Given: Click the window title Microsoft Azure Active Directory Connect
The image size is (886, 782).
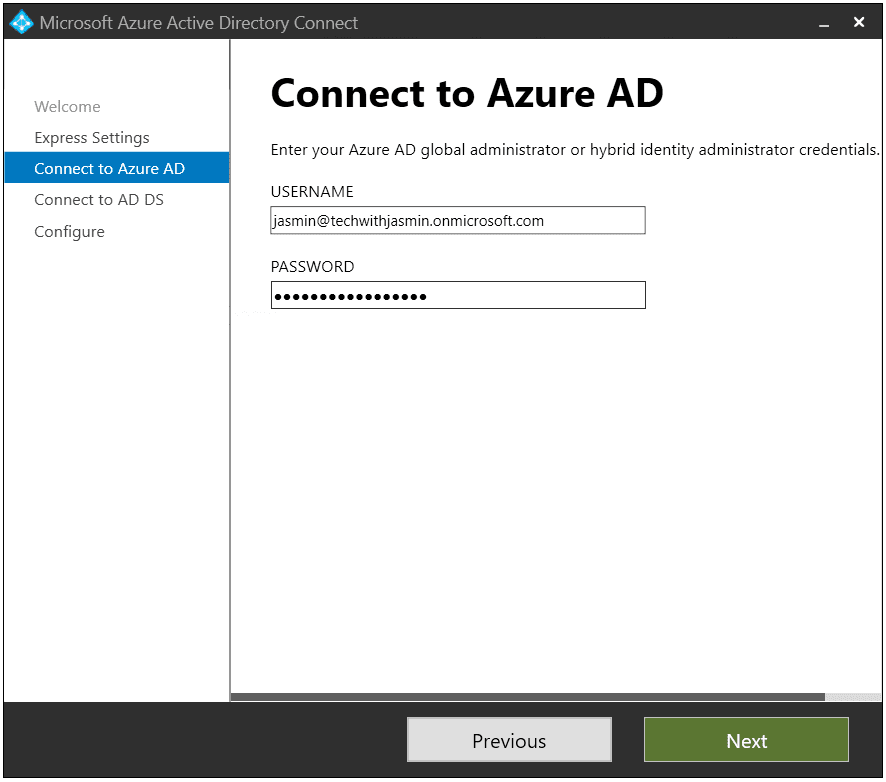Looking at the screenshot, I should tap(198, 23).
